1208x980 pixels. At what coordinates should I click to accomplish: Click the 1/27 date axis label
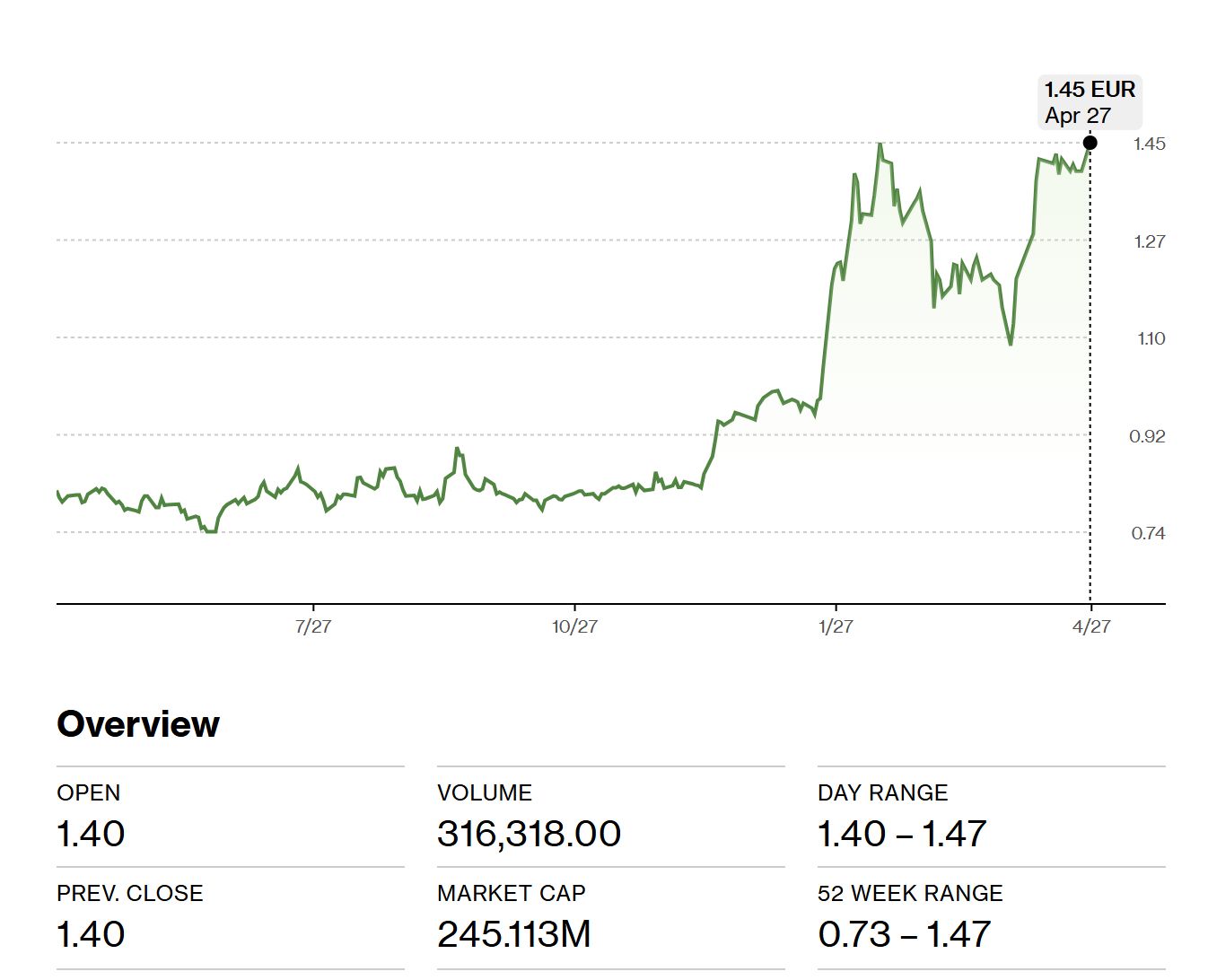point(836,626)
